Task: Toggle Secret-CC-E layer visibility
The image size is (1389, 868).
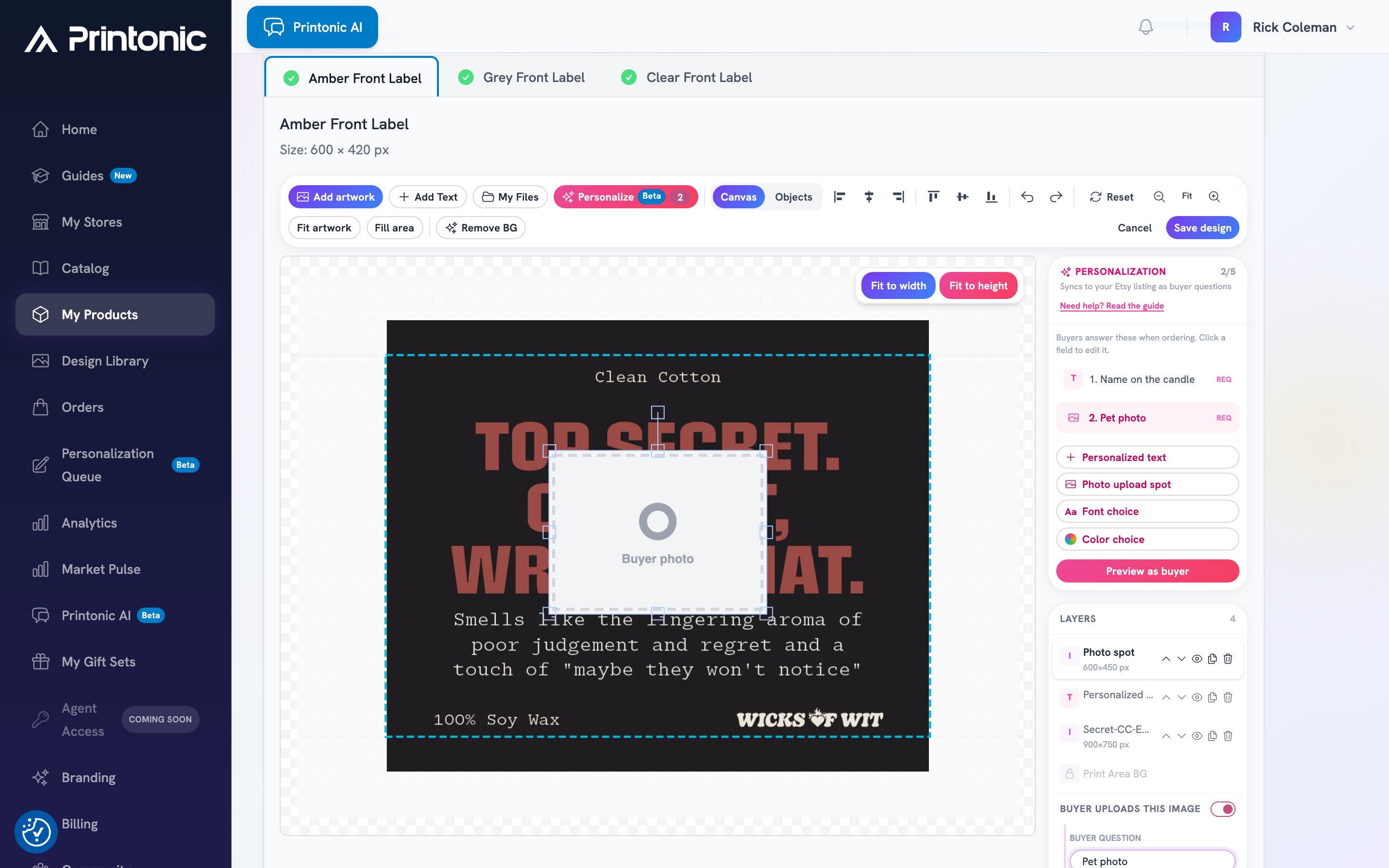Action: (1197, 736)
